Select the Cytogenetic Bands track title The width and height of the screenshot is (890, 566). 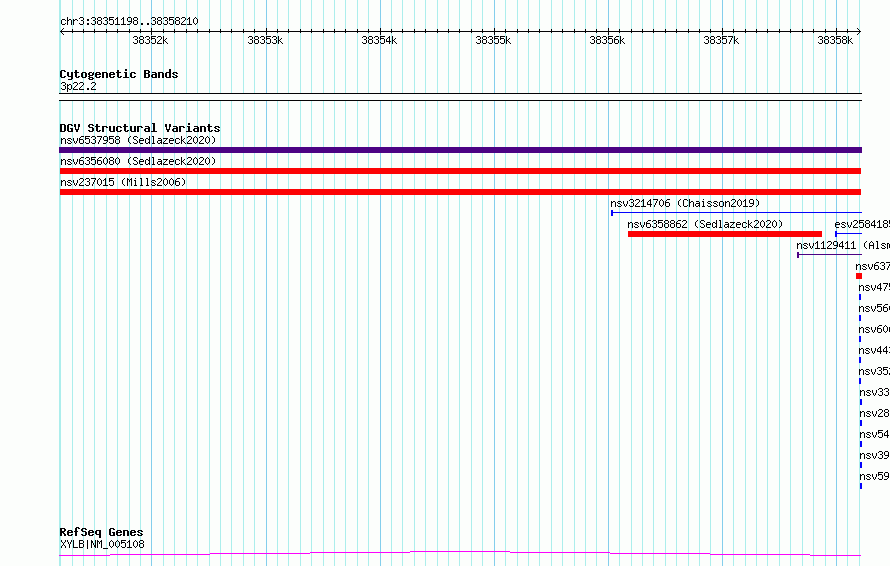point(119,74)
